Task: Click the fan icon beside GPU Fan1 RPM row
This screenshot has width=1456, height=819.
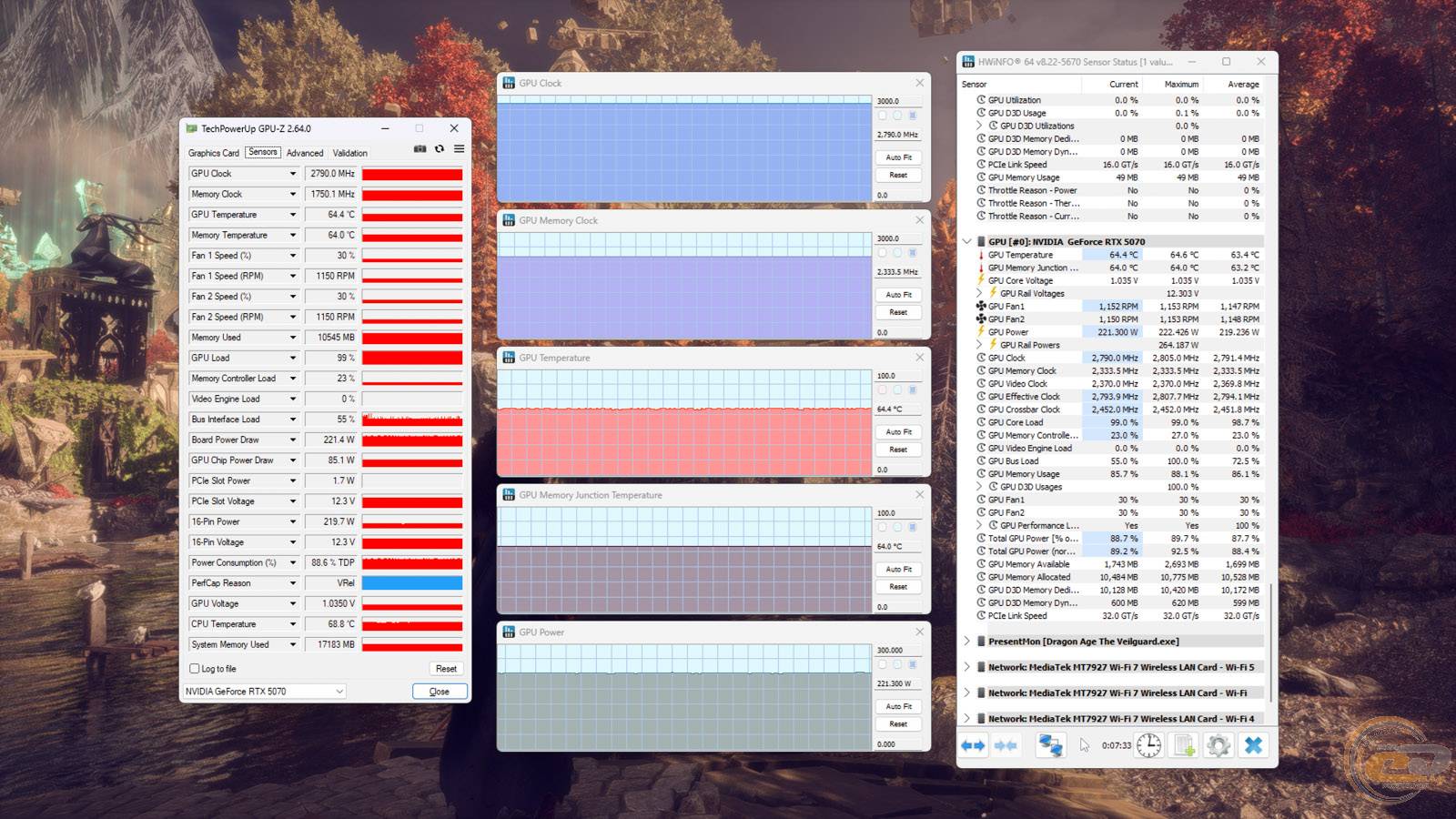Action: (x=981, y=307)
